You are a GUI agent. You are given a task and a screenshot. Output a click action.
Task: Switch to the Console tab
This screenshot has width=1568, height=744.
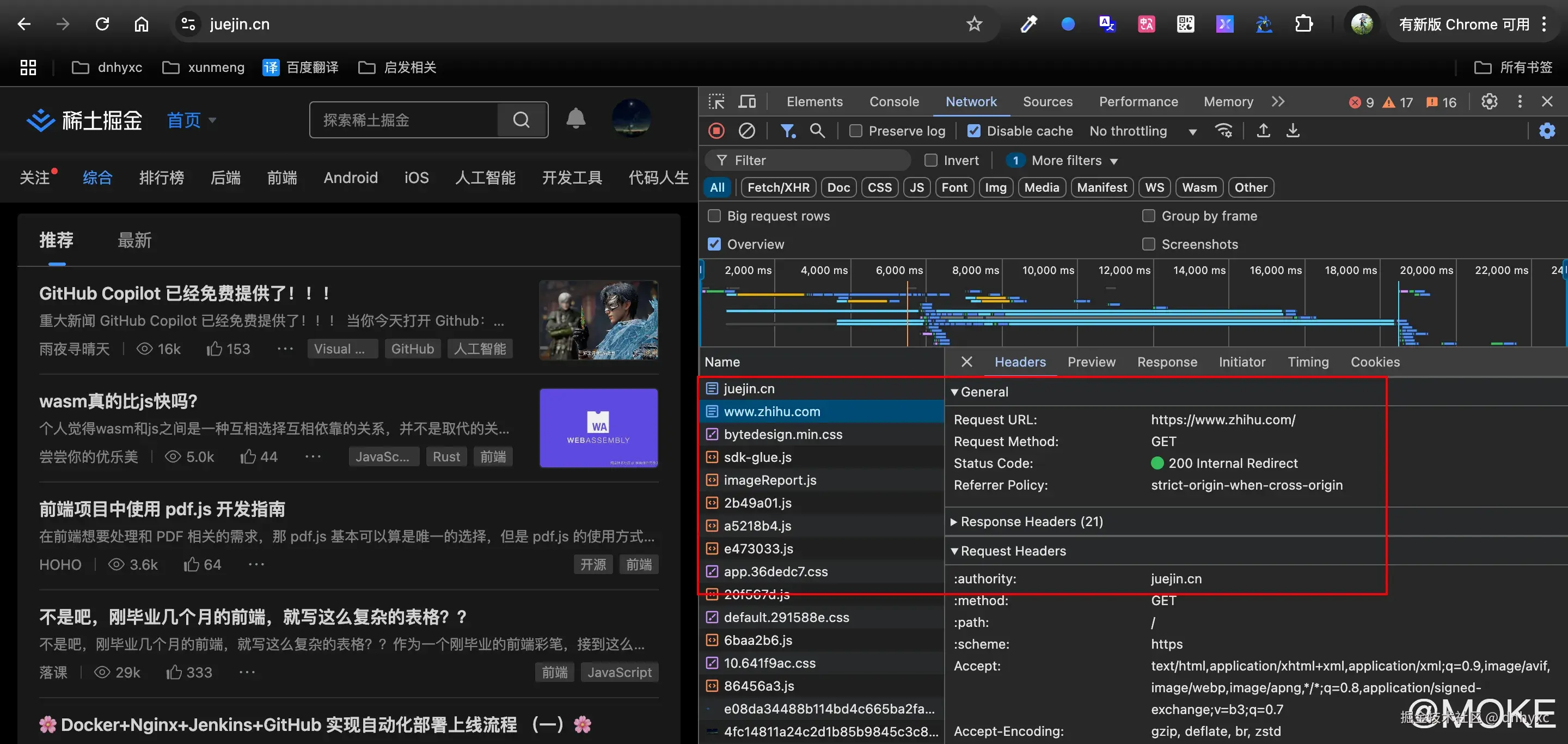coord(893,102)
